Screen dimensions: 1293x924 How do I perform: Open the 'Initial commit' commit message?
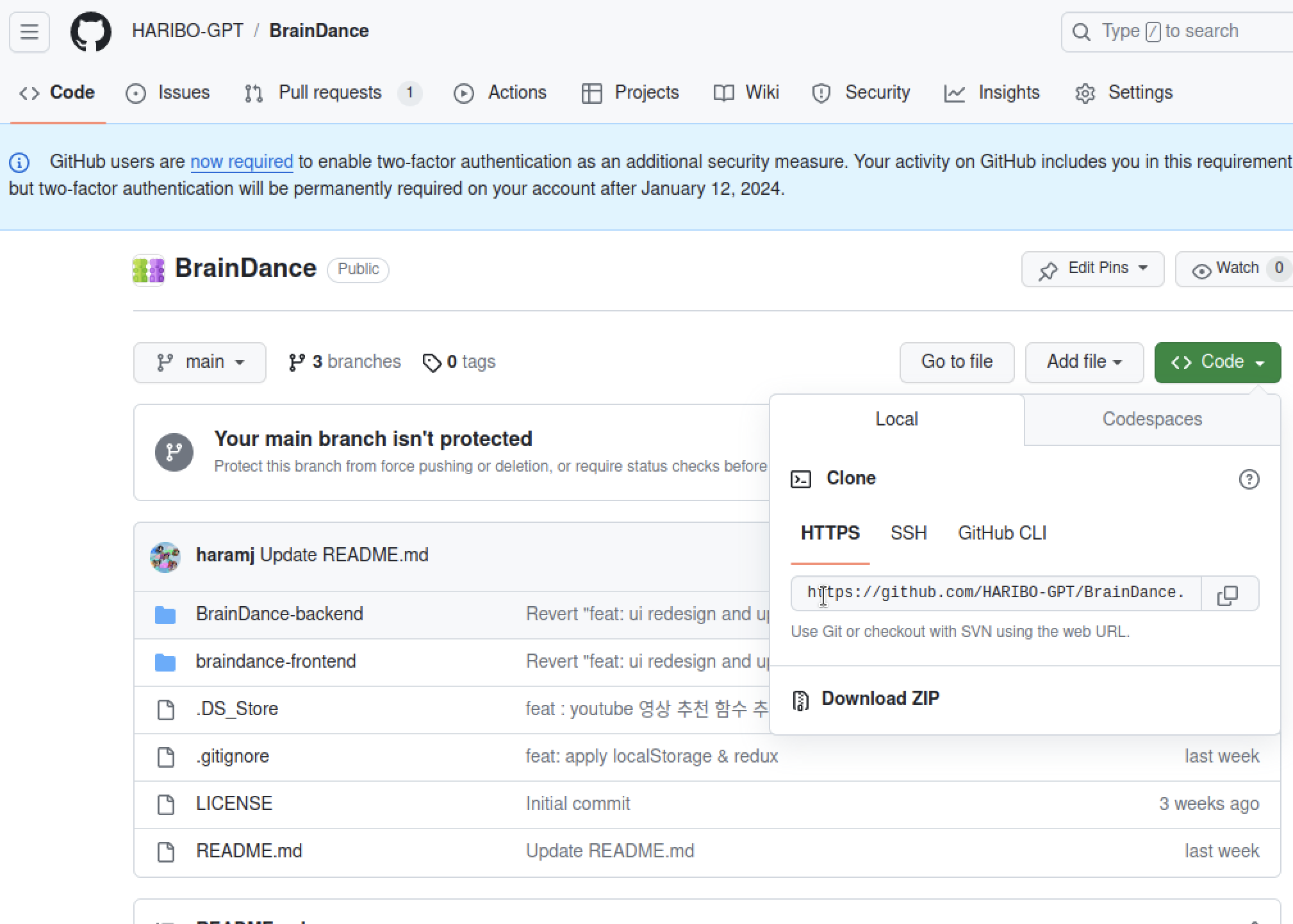point(578,804)
